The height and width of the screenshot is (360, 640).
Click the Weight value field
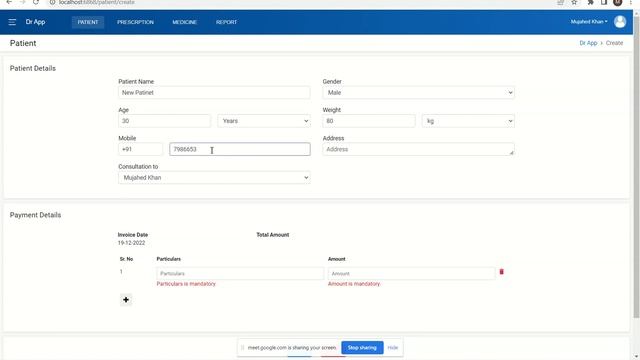point(369,121)
